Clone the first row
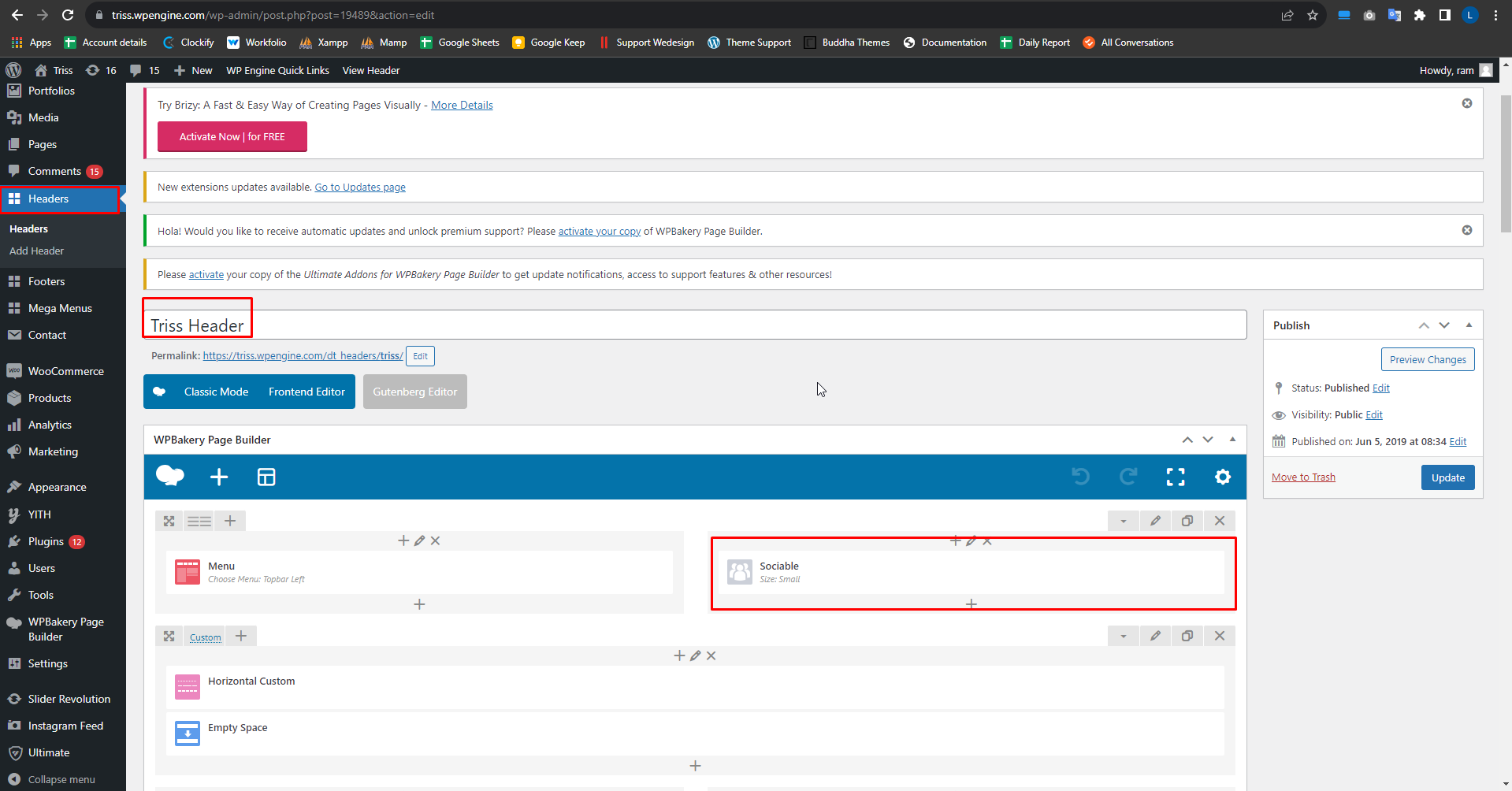This screenshot has height=791, width=1512. pyautogui.click(x=1187, y=521)
